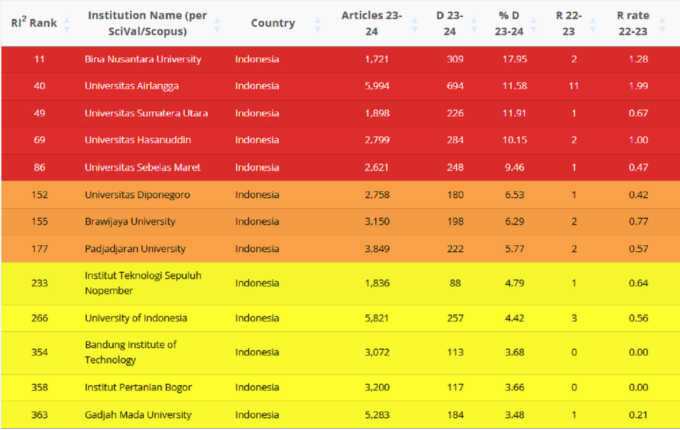
Task: Sort by Country column arrows
Action: (317, 24)
